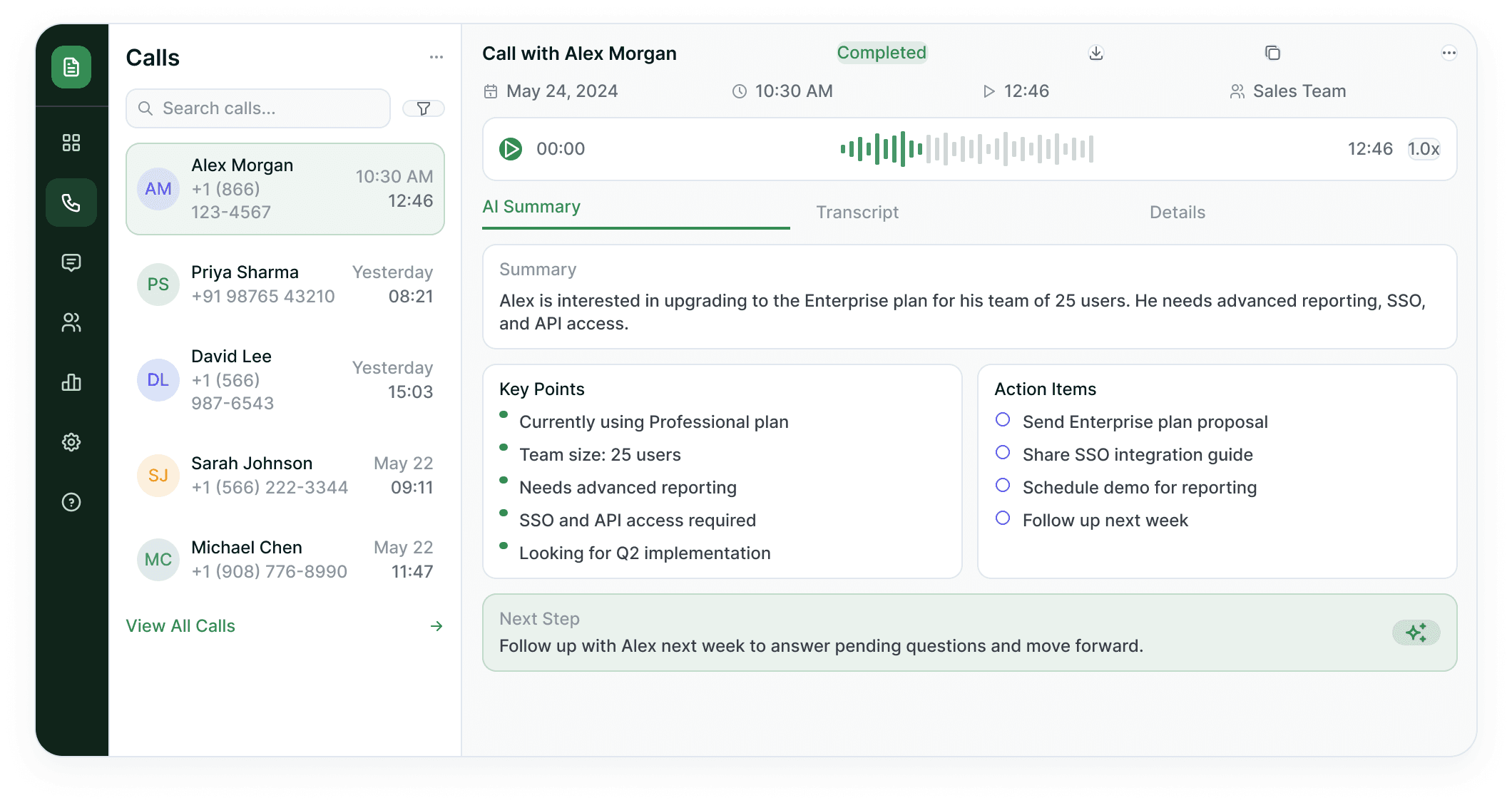
Task: Switch to the Transcript tab
Action: click(x=857, y=213)
